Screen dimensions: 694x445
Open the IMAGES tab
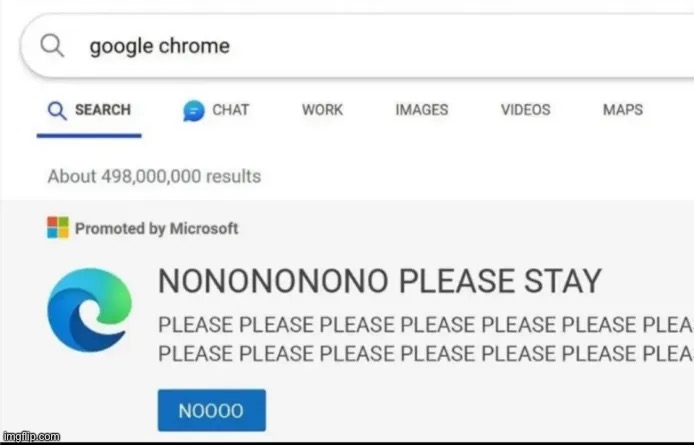point(422,110)
